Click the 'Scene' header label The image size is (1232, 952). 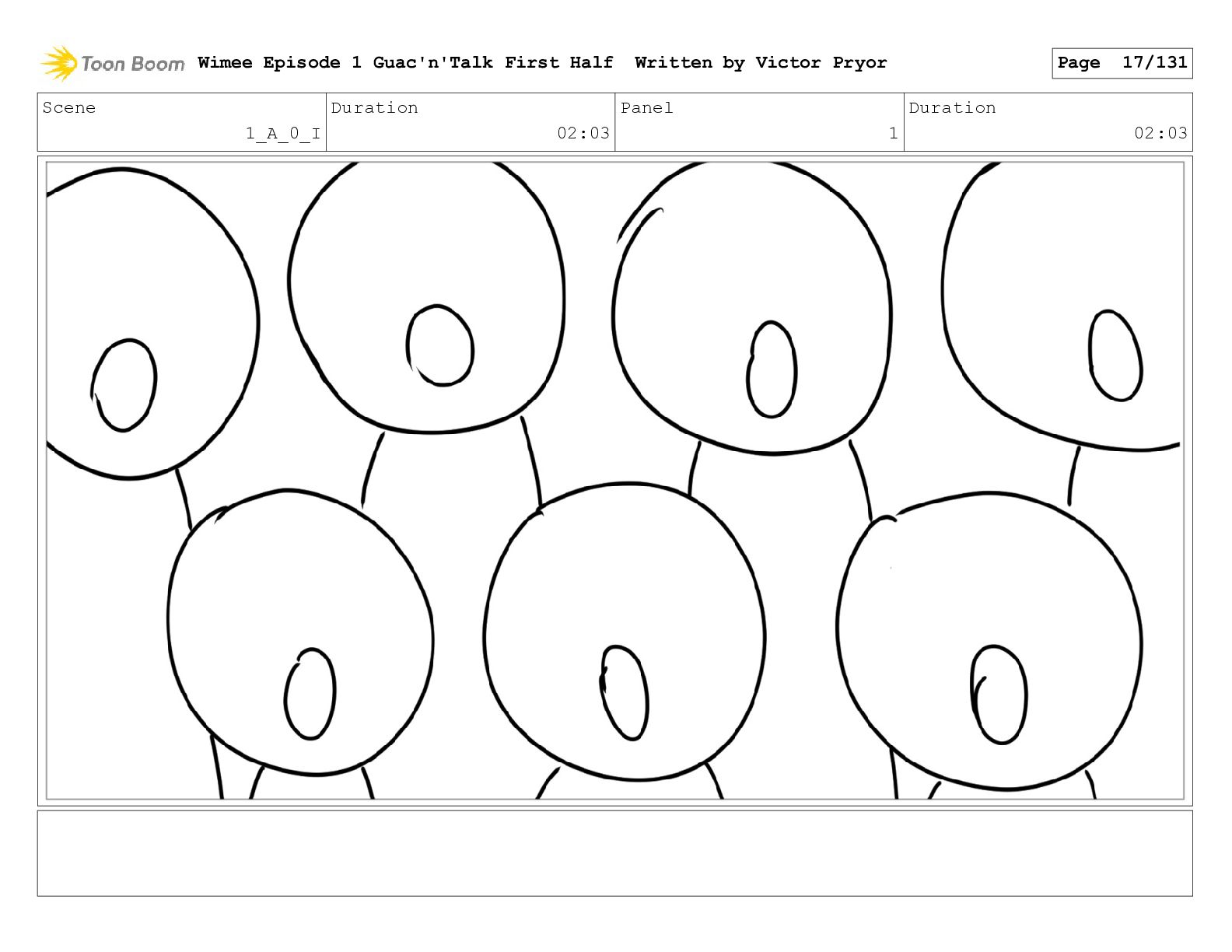69,108
